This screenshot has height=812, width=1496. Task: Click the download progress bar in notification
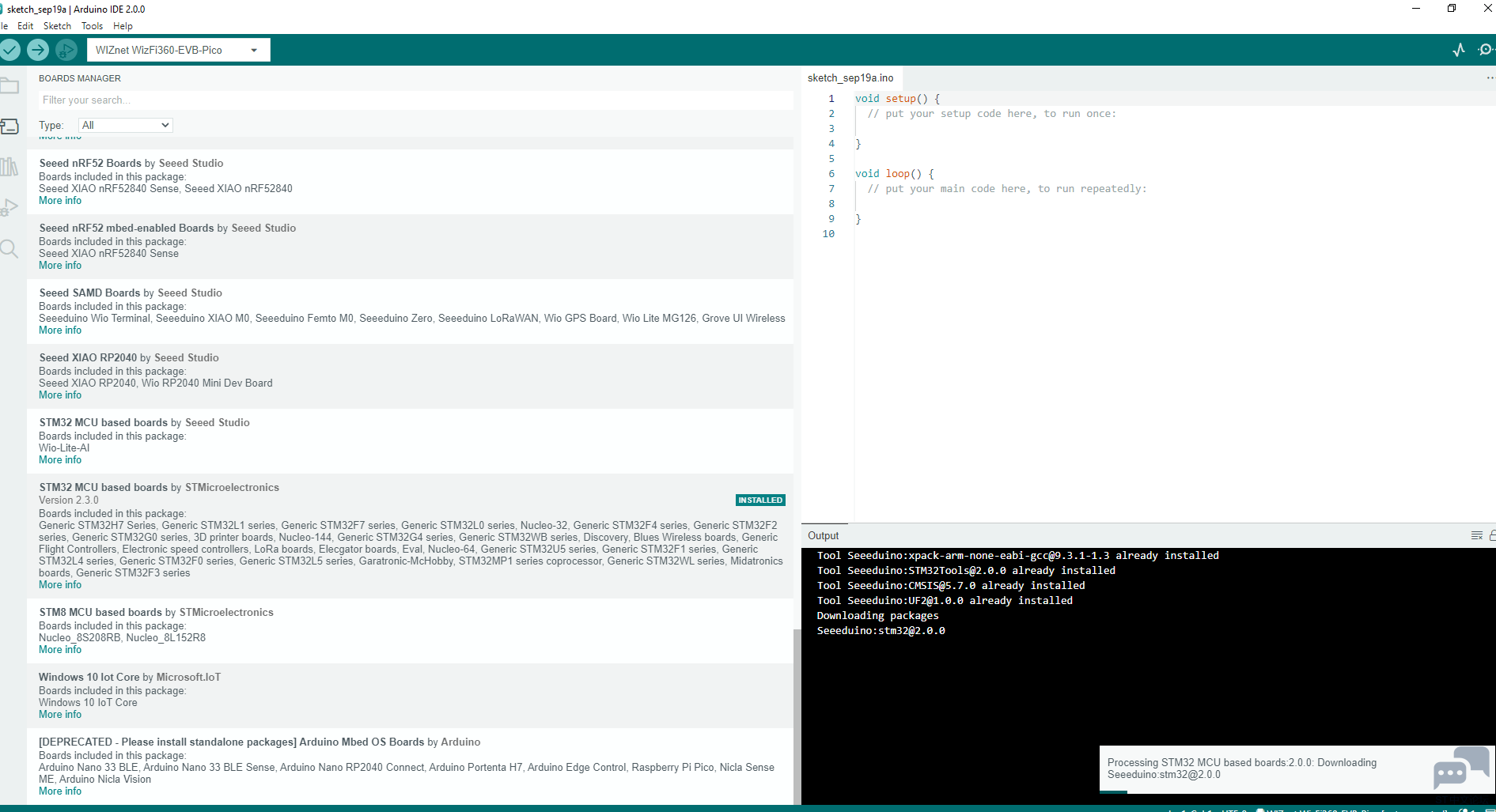pos(1297,792)
